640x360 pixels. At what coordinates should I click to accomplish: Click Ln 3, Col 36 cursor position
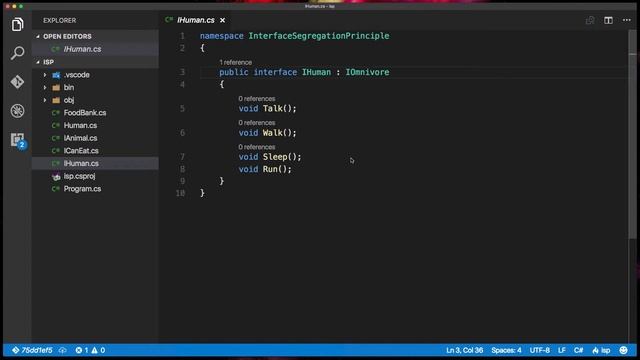coord(464,350)
